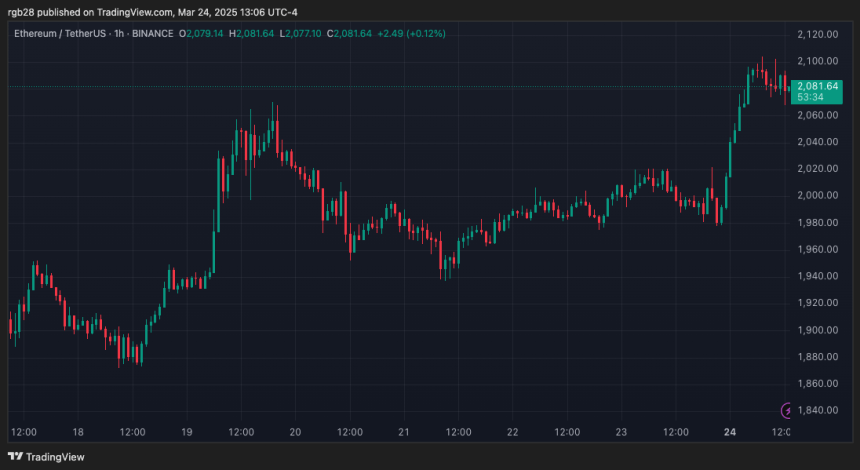Select date 22 on the time axis
860x470 pixels.
pyautogui.click(x=512, y=432)
